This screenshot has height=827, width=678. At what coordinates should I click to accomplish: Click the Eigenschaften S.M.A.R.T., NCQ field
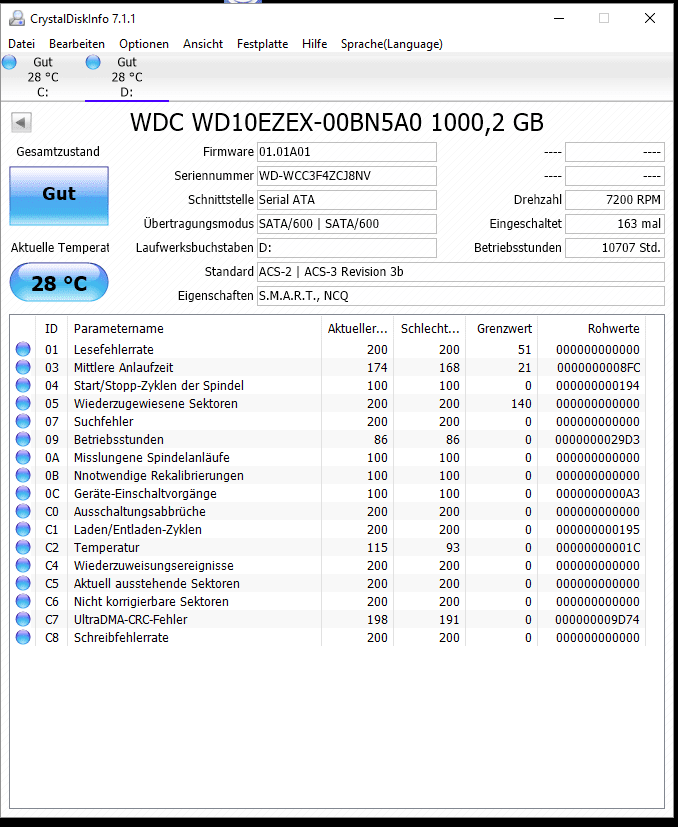pos(461,296)
